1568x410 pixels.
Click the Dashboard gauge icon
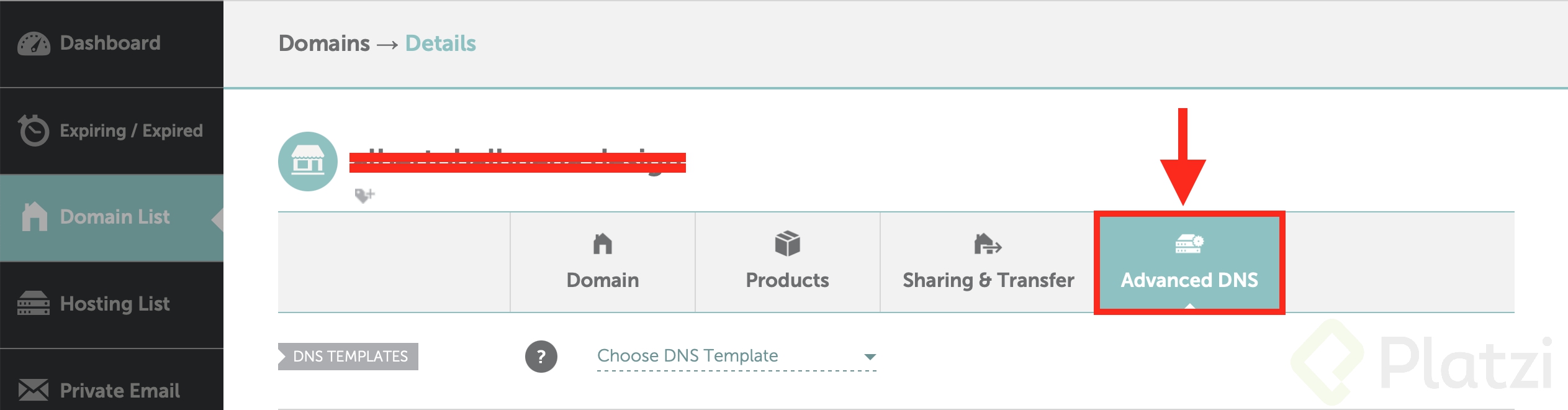pyautogui.click(x=34, y=43)
